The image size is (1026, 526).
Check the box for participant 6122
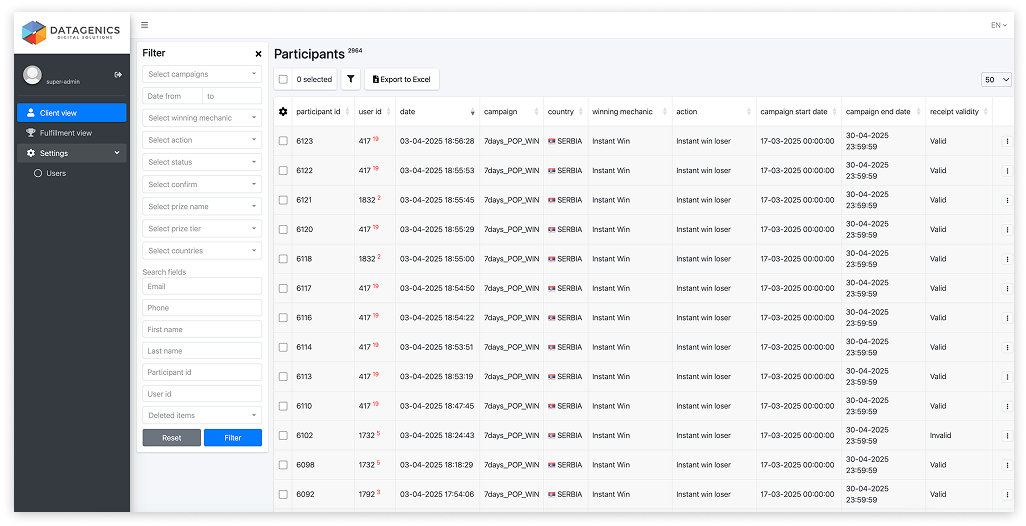coord(284,171)
